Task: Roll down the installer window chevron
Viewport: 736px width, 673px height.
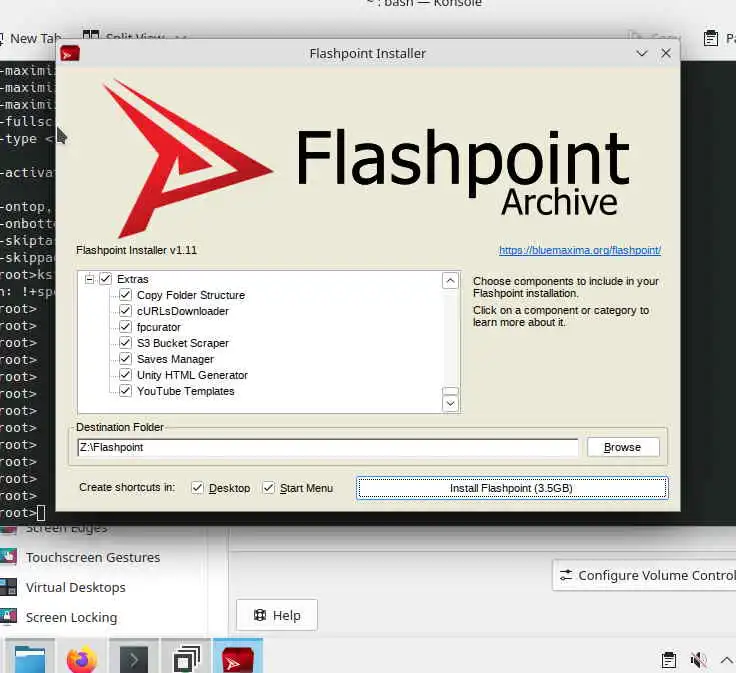Action: (642, 54)
